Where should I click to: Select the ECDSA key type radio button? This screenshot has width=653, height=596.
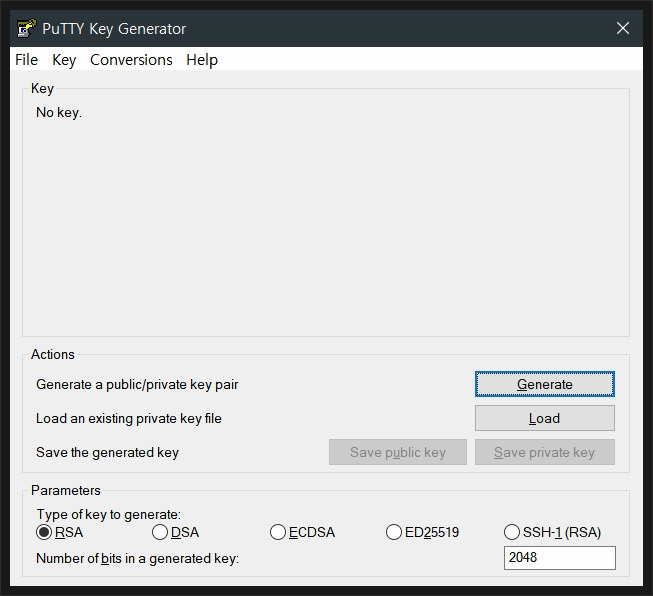click(278, 532)
